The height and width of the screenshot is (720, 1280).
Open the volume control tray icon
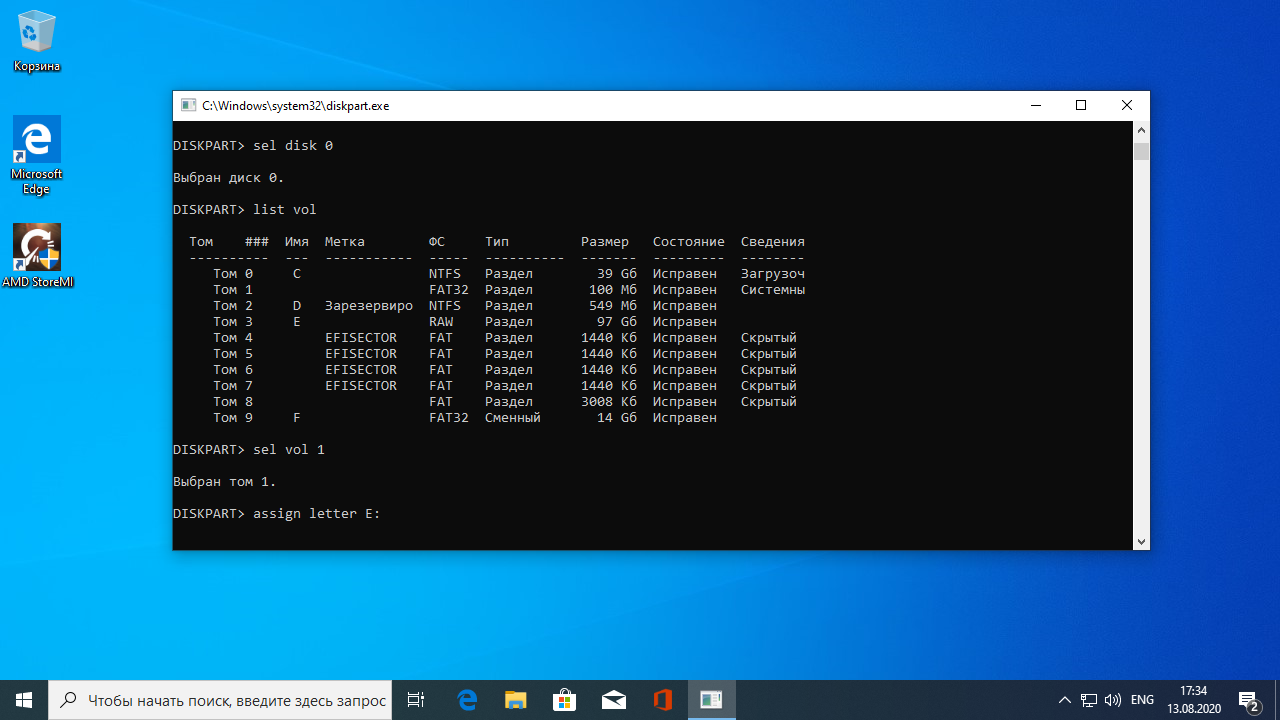tap(1113, 700)
